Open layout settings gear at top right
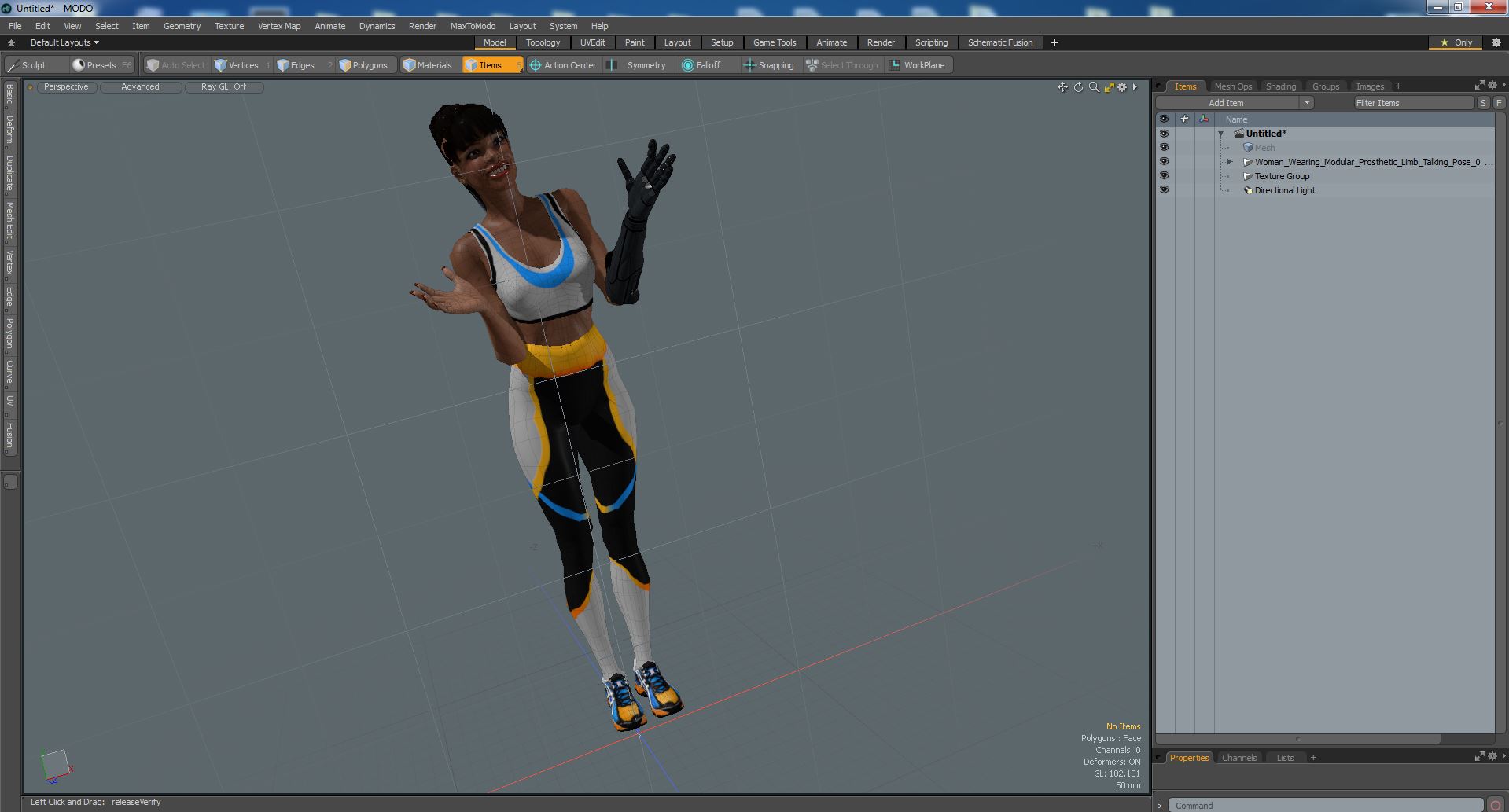Viewport: 1509px width, 812px height. 1496,42
